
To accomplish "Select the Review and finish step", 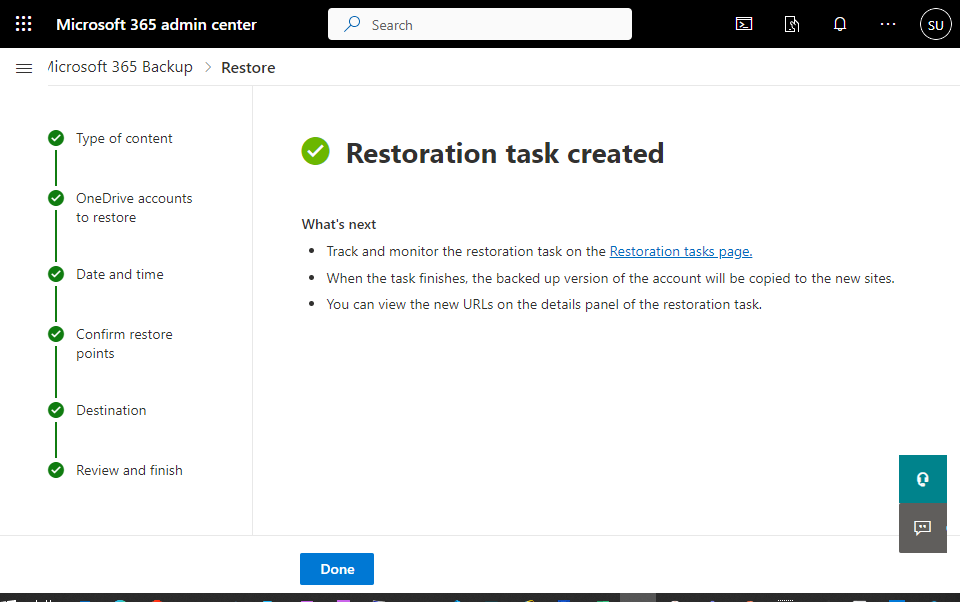I will [x=129, y=471].
